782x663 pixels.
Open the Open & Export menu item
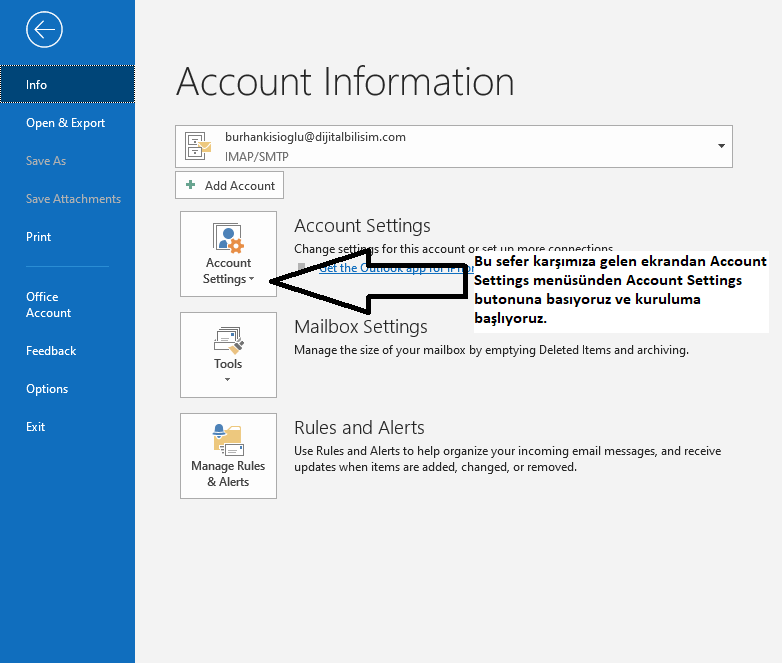(66, 123)
